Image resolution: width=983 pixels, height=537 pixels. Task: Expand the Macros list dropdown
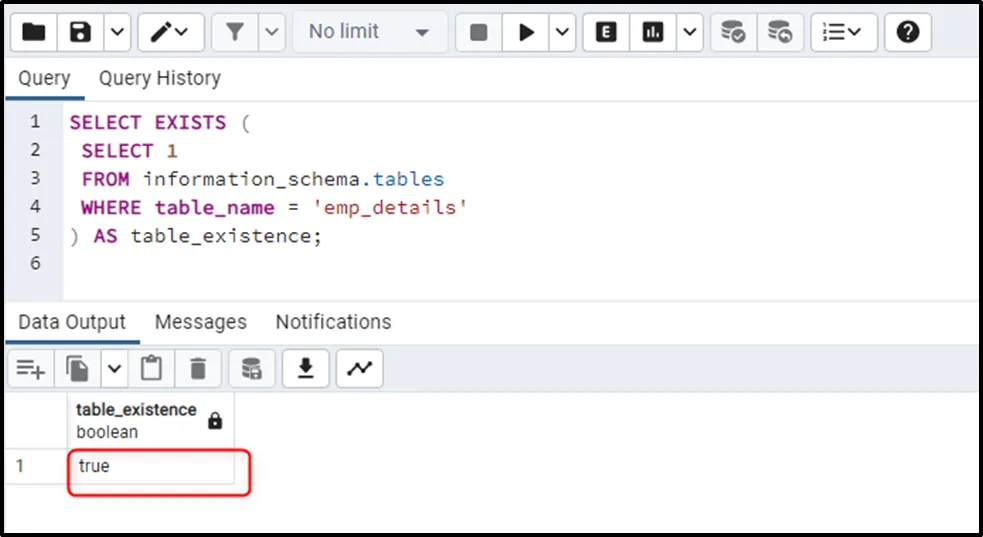click(x=842, y=33)
